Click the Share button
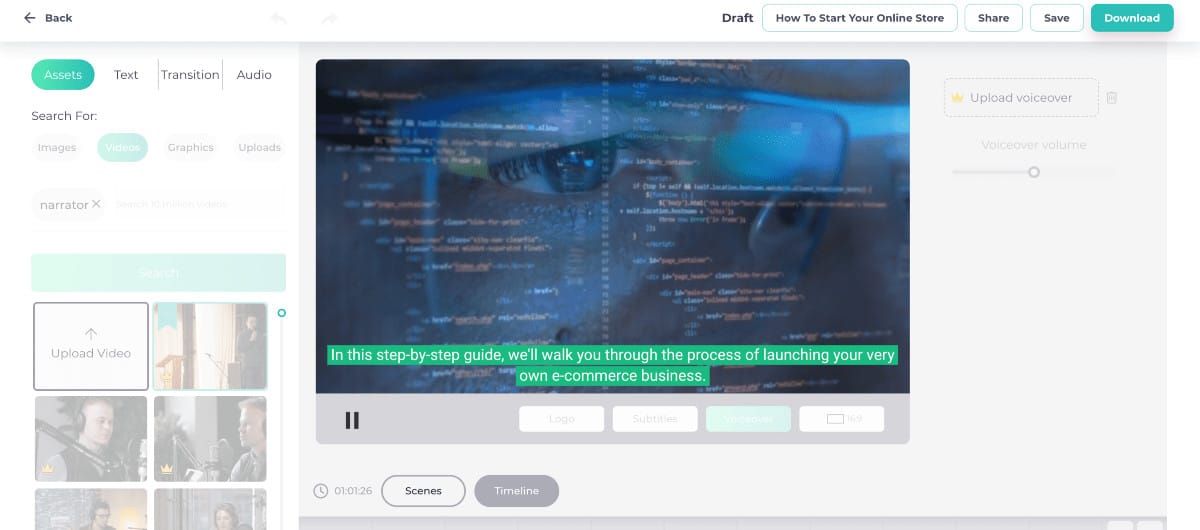This screenshot has height=530, width=1200. point(993,18)
